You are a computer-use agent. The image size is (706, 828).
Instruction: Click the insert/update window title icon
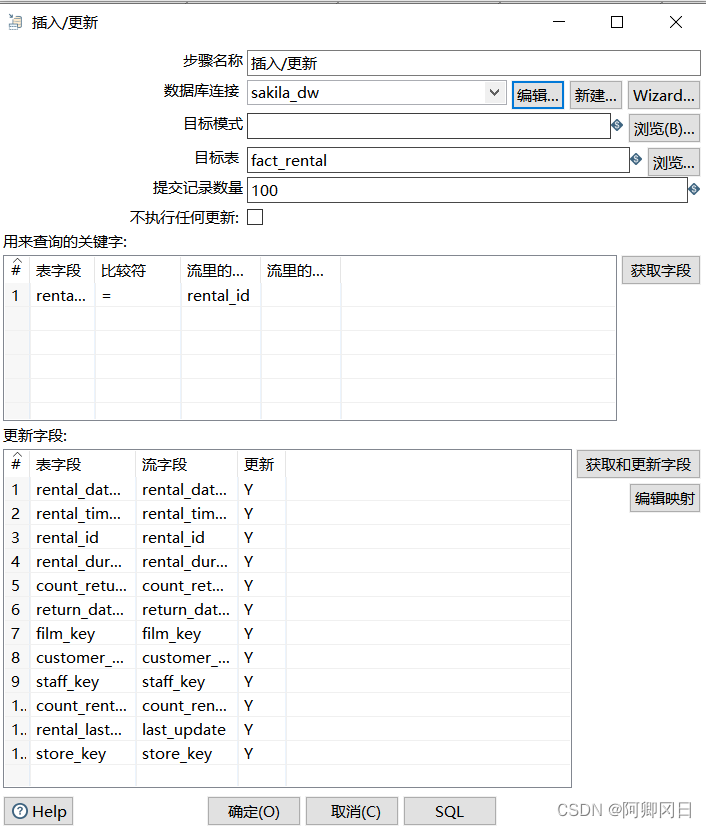coord(15,22)
